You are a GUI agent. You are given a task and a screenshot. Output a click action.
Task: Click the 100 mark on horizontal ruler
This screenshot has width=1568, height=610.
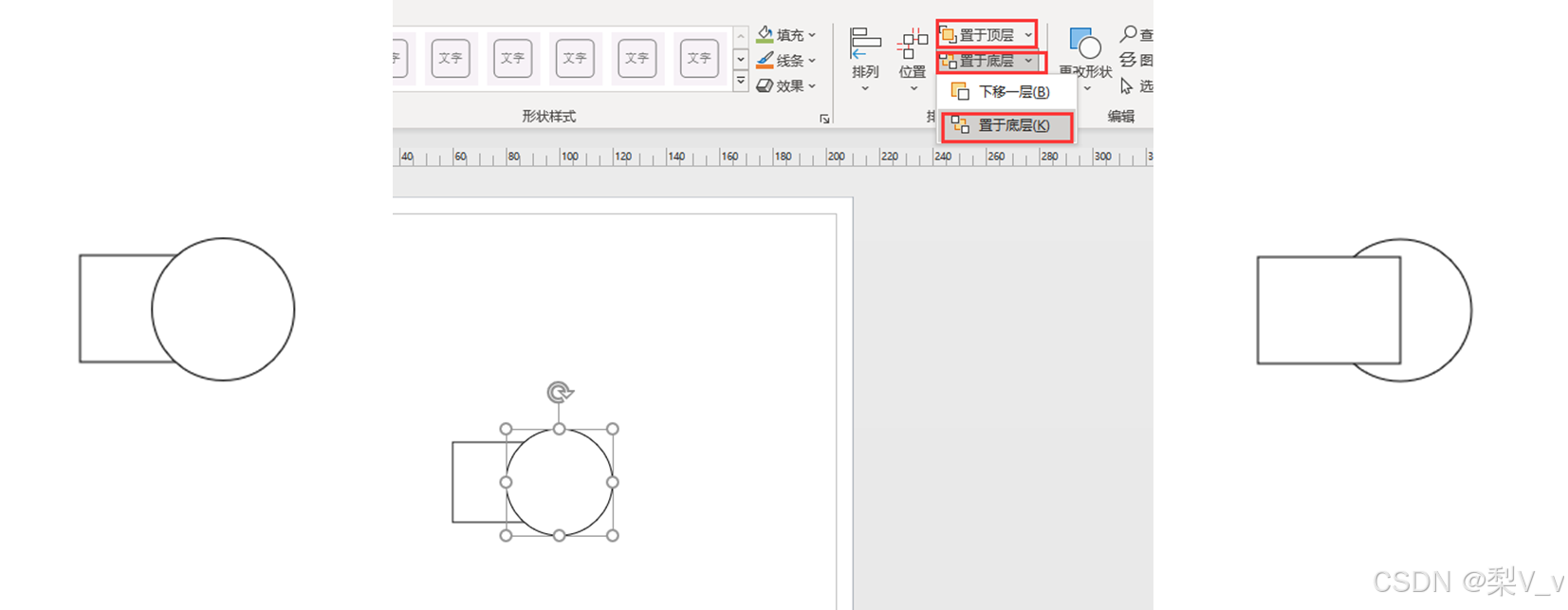569,157
